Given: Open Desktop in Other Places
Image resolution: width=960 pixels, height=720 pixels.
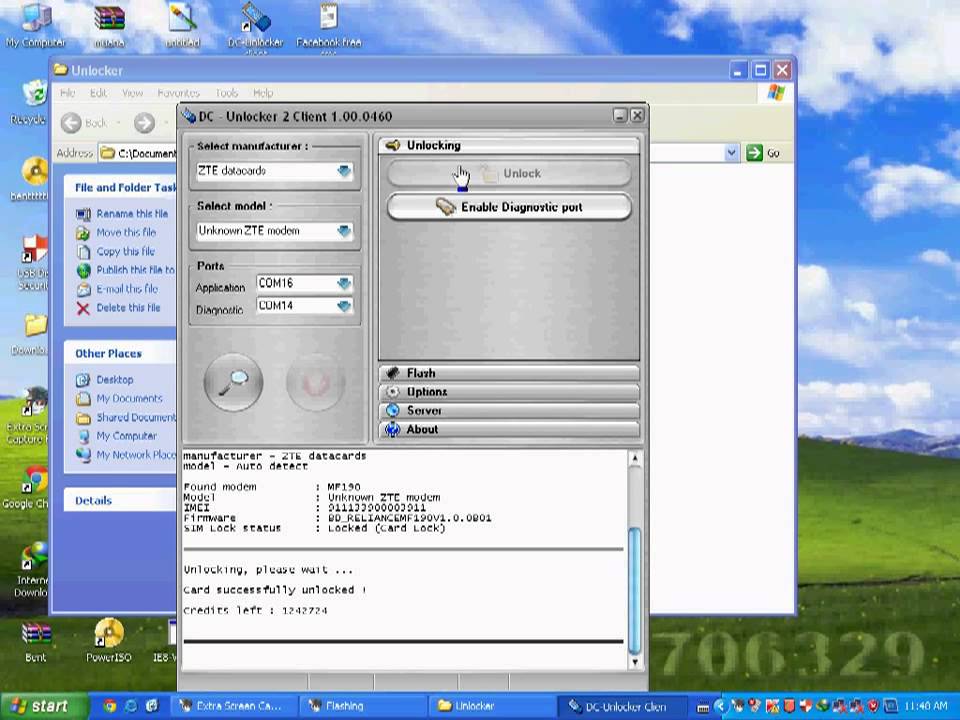Looking at the screenshot, I should (x=114, y=380).
